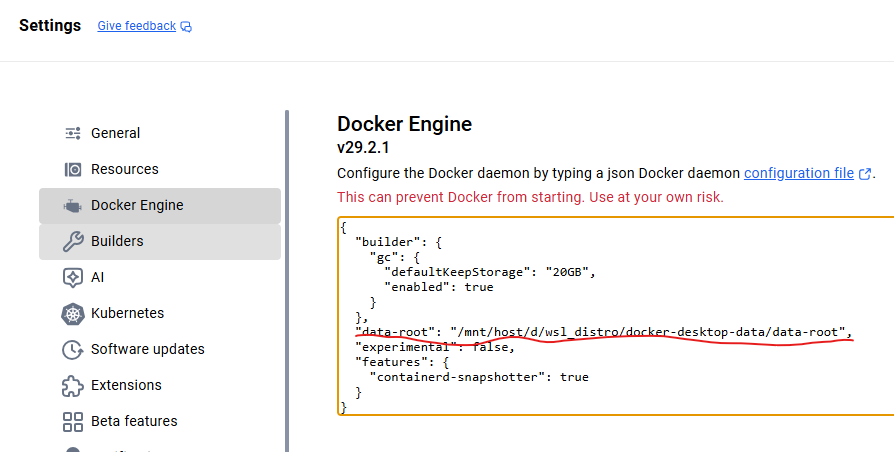Click the Kubernetes helm wheel icon
894x452 pixels.
click(72, 313)
